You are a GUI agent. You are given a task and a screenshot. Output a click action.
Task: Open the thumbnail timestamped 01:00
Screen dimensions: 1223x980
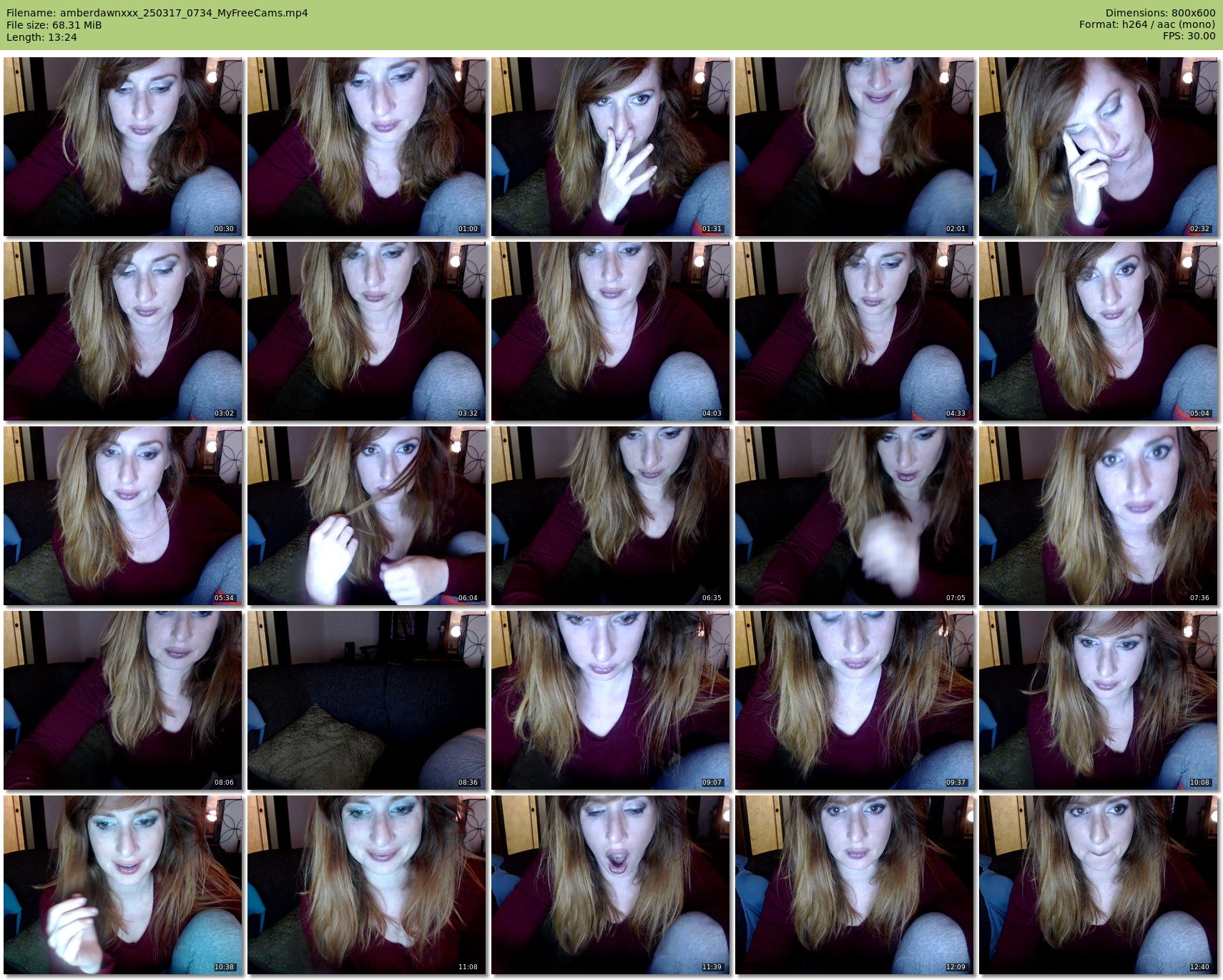coord(367,147)
